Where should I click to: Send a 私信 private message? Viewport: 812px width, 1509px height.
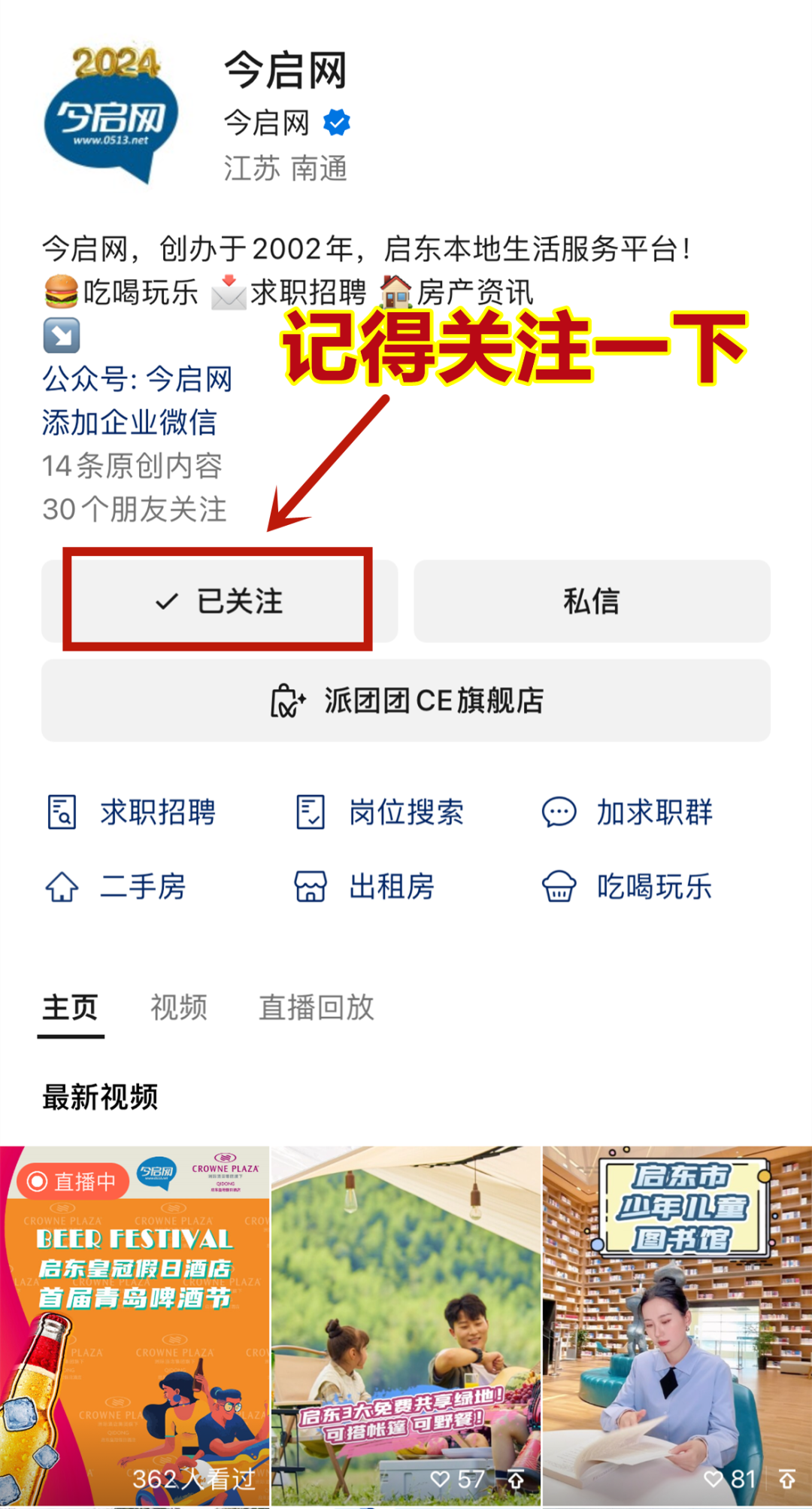coord(592,601)
